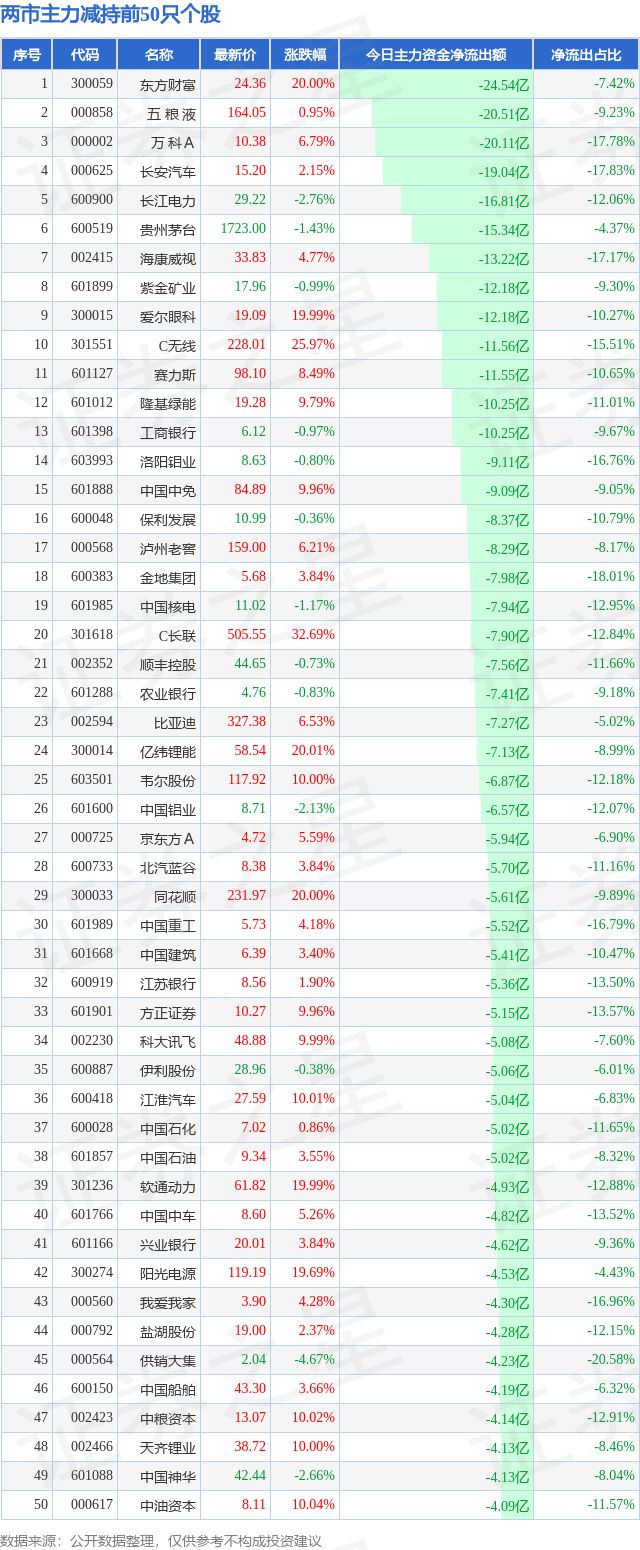Click the stock name 江淮汽车
Image resolution: width=640 pixels, height=1550 pixels.
click(x=168, y=1099)
